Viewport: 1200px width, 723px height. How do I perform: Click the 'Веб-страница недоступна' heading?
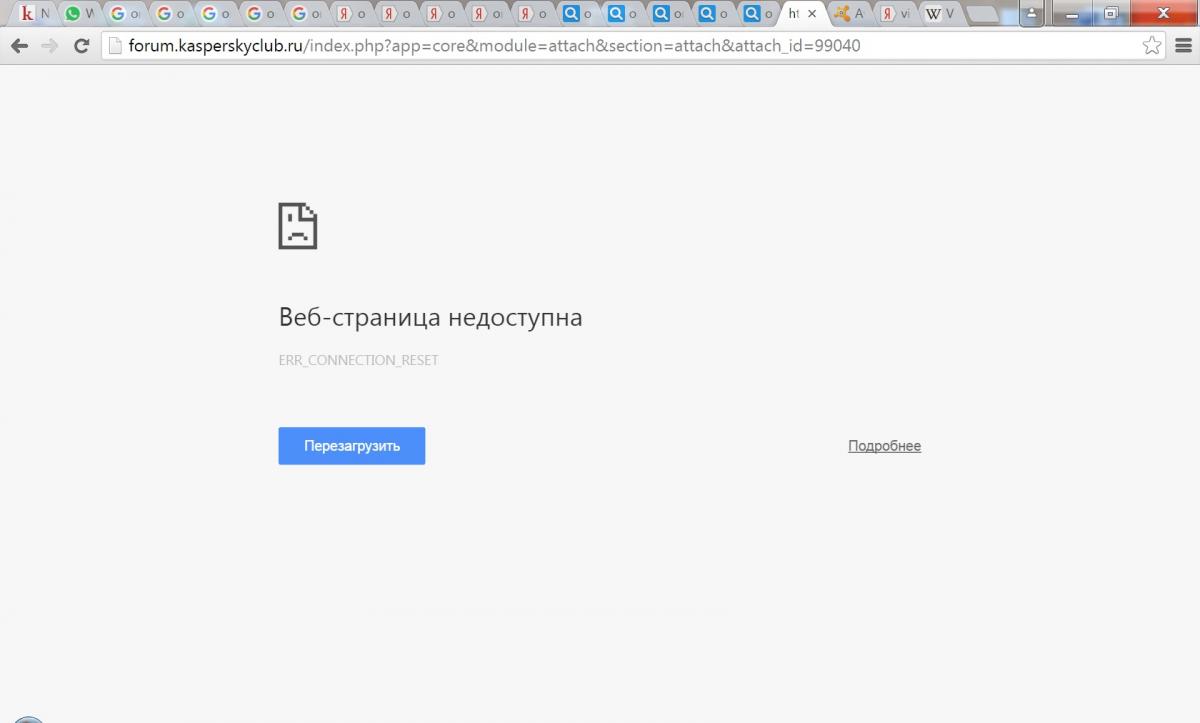coord(430,318)
